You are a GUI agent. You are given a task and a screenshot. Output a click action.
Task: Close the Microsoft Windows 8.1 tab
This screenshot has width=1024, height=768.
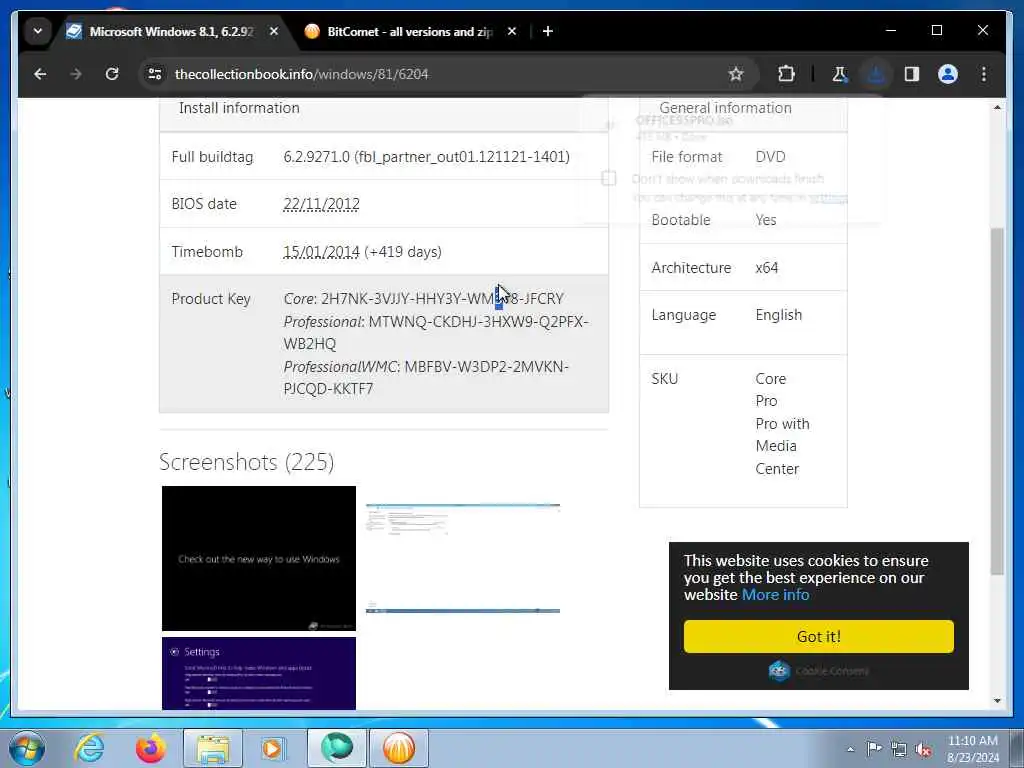pos(274,31)
